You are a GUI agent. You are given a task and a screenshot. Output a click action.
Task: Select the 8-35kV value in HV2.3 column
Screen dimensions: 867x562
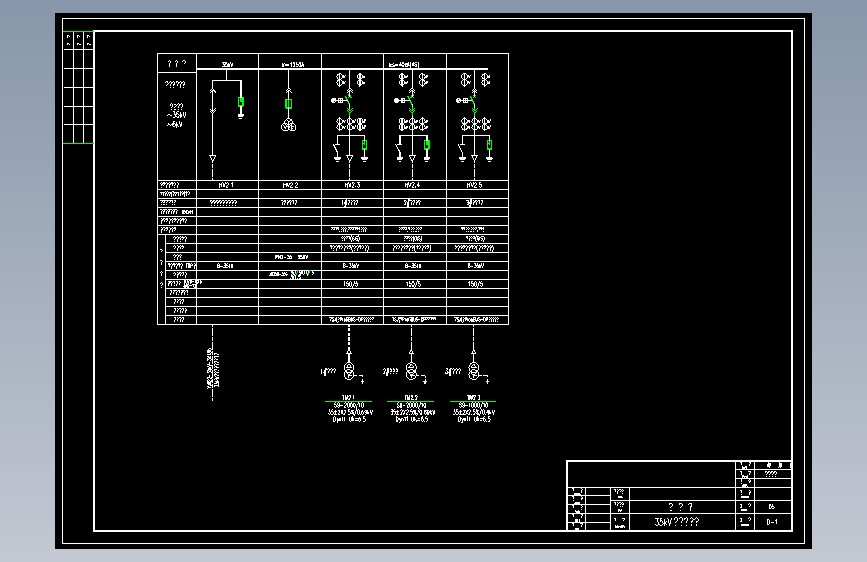[351, 266]
